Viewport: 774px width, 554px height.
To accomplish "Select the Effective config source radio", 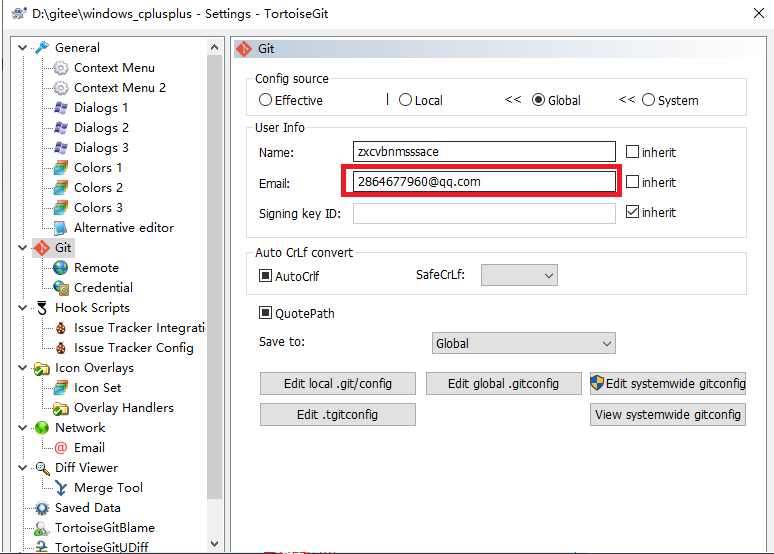I will (266, 100).
